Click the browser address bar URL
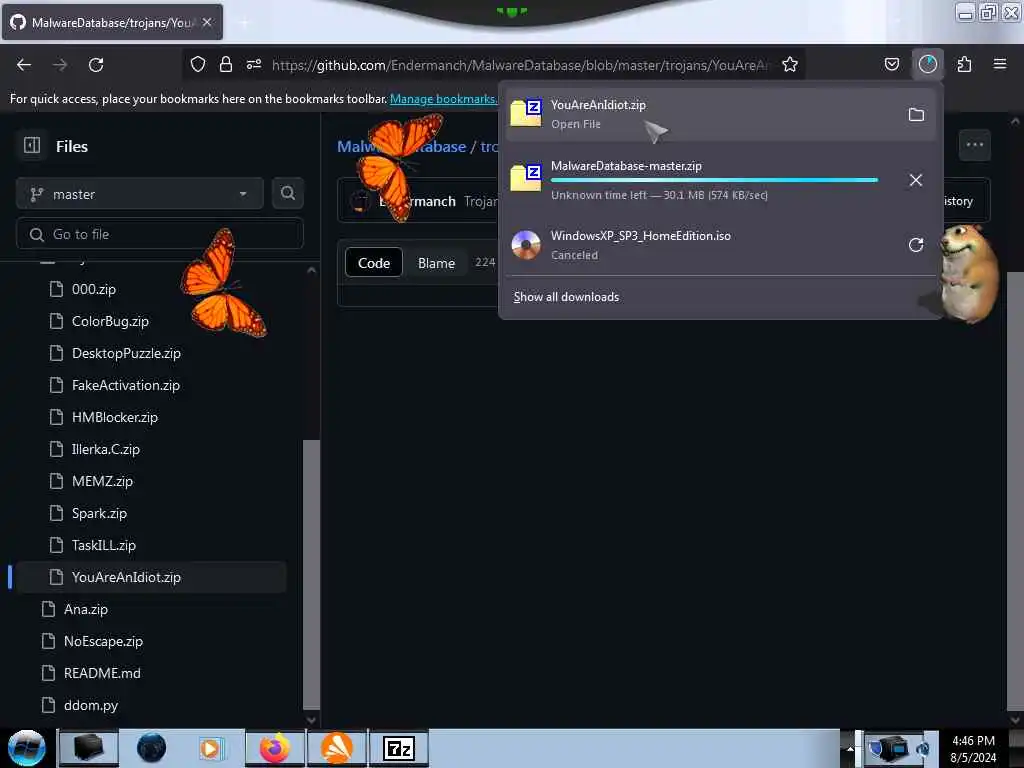Image resolution: width=1024 pixels, height=768 pixels. click(521, 65)
